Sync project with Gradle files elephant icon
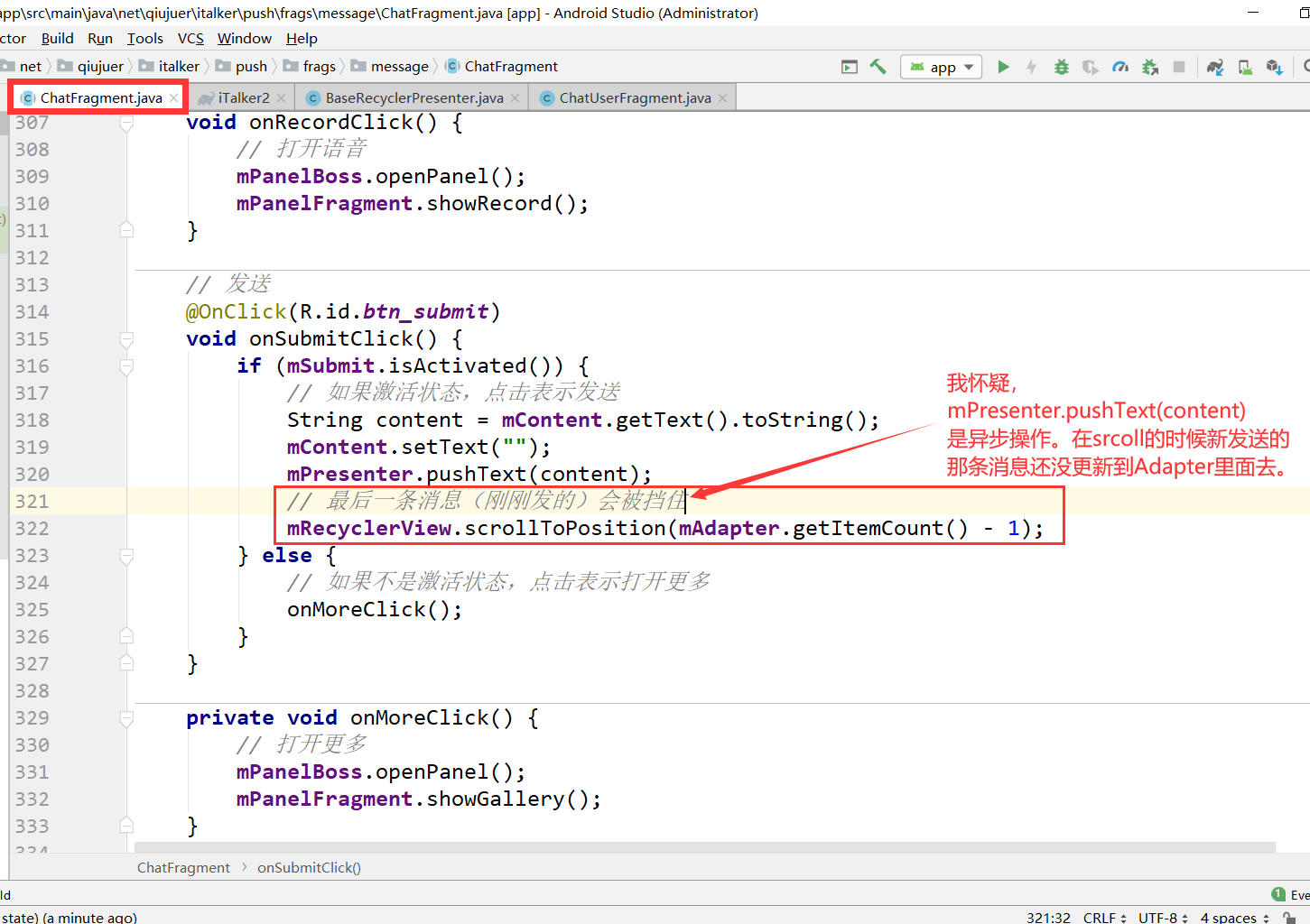The width and height of the screenshot is (1310, 924). (1215, 67)
